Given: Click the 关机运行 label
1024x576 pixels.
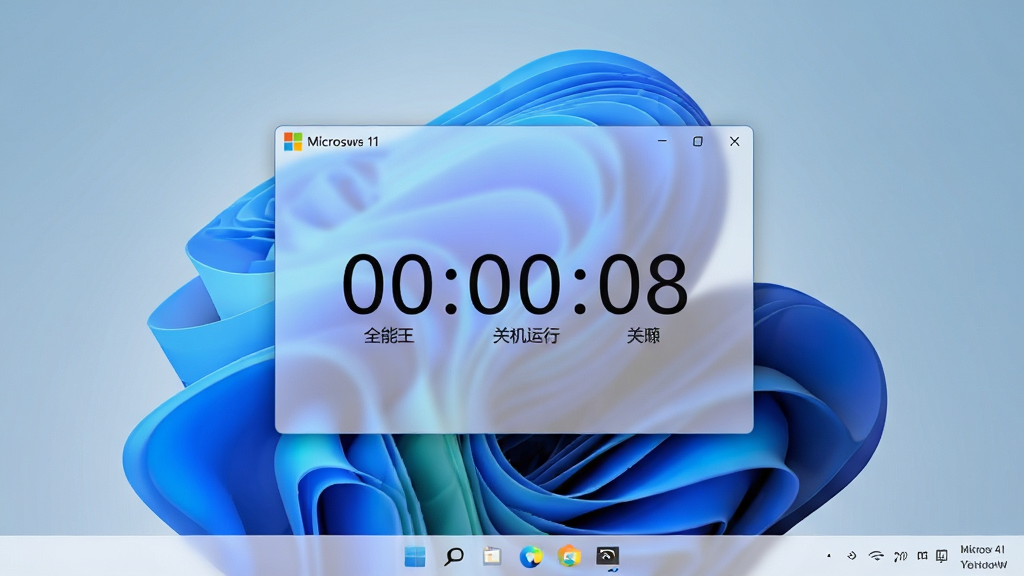Looking at the screenshot, I should [x=526, y=336].
